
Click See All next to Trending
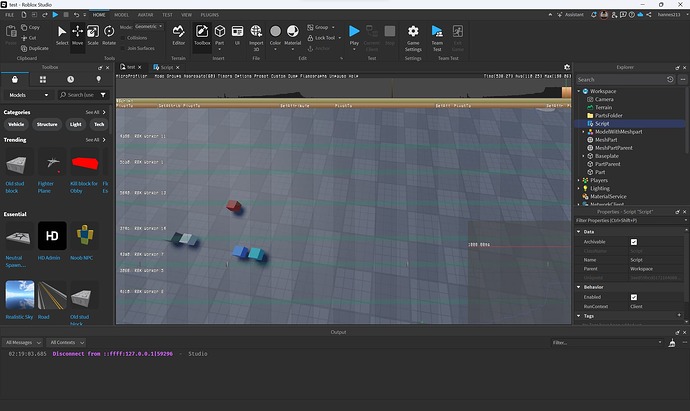[x=95, y=140]
